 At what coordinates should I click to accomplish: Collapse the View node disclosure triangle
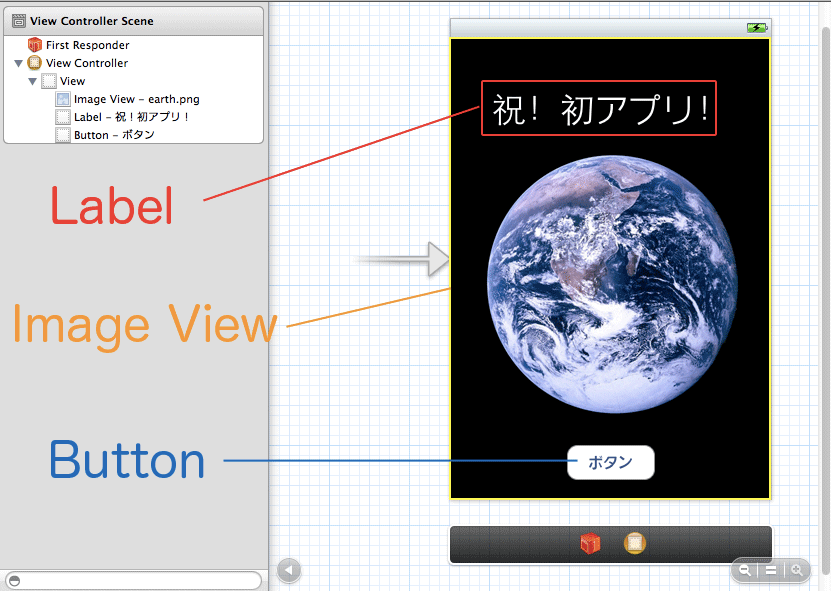pyautogui.click(x=32, y=81)
